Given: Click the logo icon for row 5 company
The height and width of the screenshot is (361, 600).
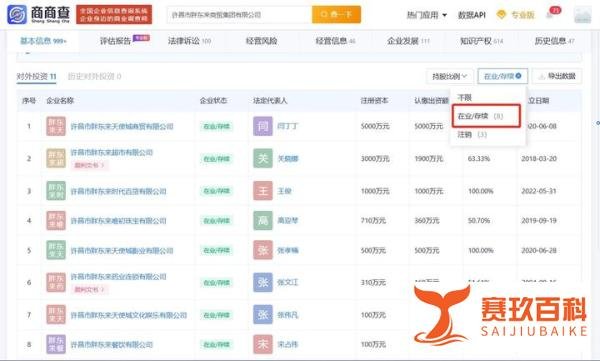Looking at the screenshot, I should 56,250.
